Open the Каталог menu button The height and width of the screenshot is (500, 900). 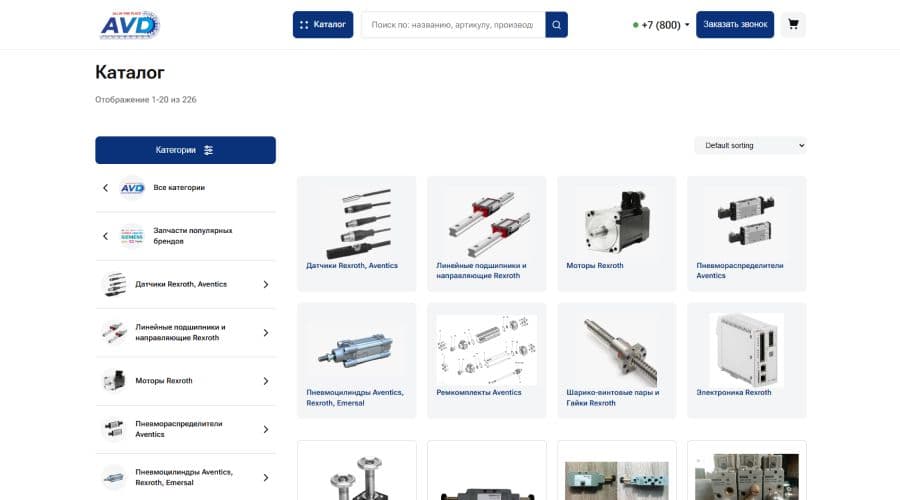tap(323, 25)
